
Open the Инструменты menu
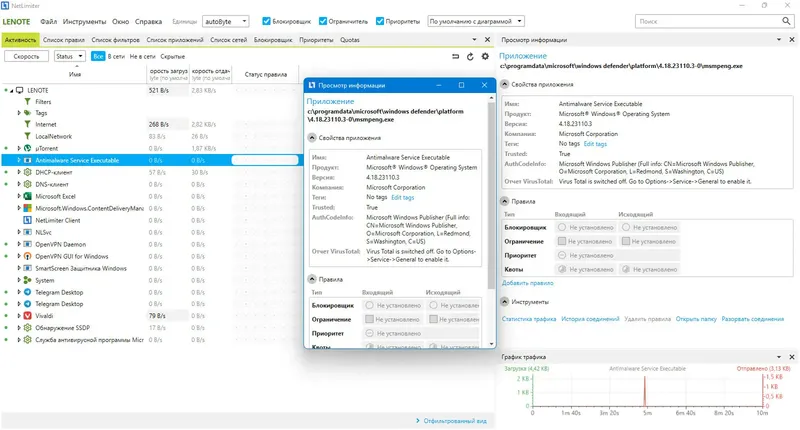pos(84,21)
